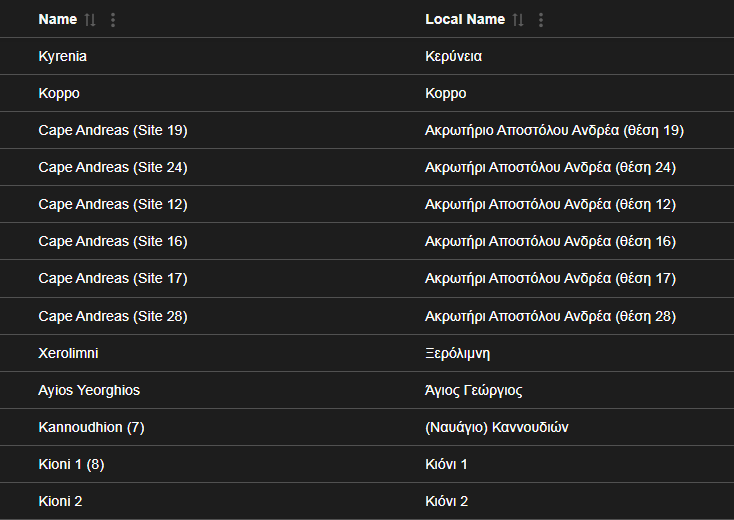The image size is (734, 520).
Task: Select the Ayios Yeorghios row
Action: click(89, 390)
